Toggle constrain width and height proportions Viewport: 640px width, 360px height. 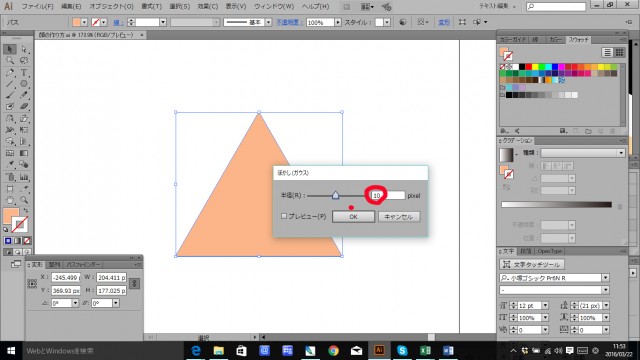click(134, 284)
